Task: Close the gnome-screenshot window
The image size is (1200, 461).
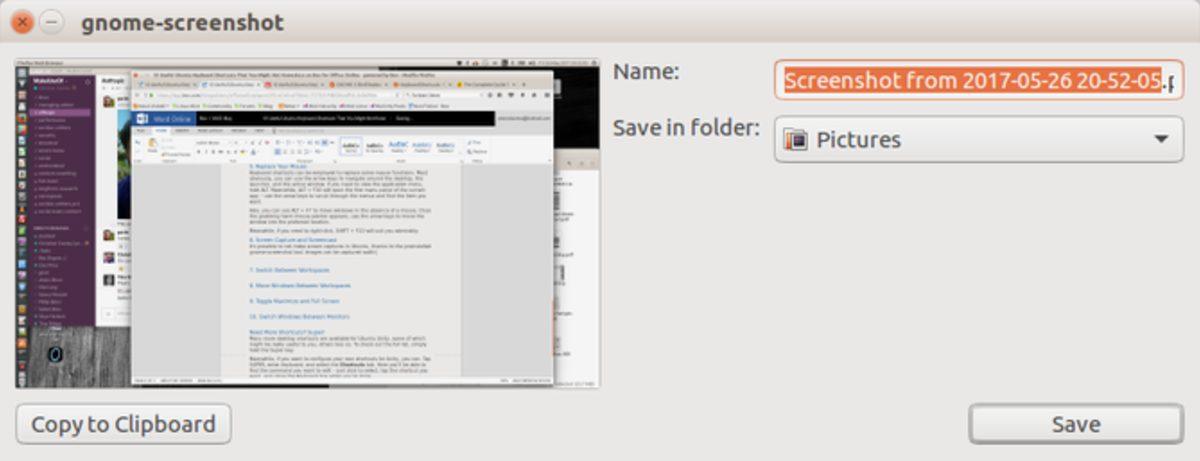Action: (x=22, y=22)
